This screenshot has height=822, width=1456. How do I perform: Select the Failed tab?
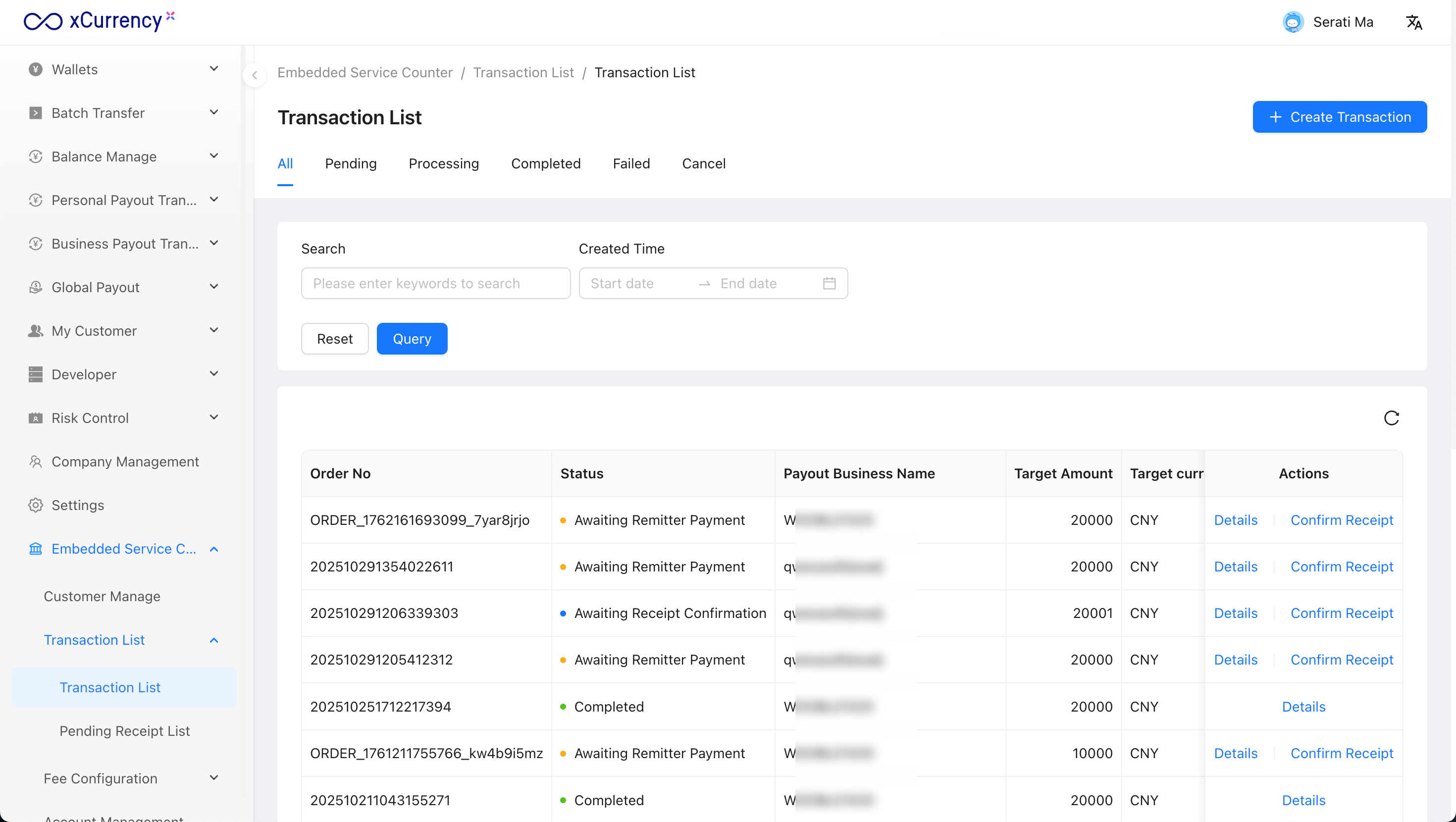coord(631,163)
